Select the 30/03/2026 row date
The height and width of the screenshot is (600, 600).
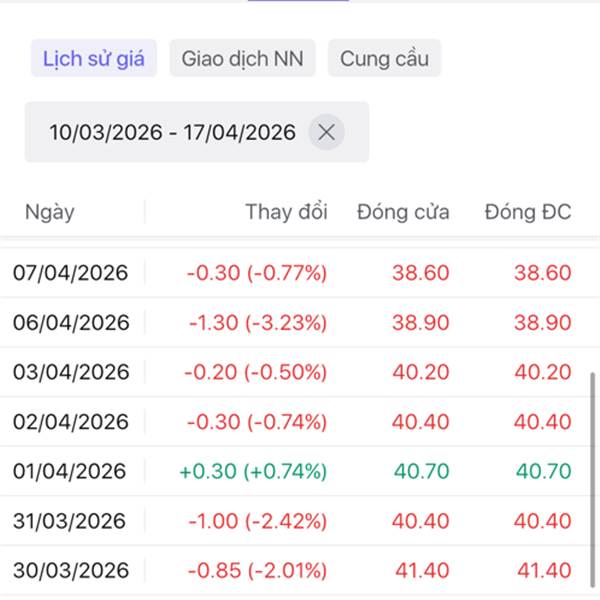71,571
